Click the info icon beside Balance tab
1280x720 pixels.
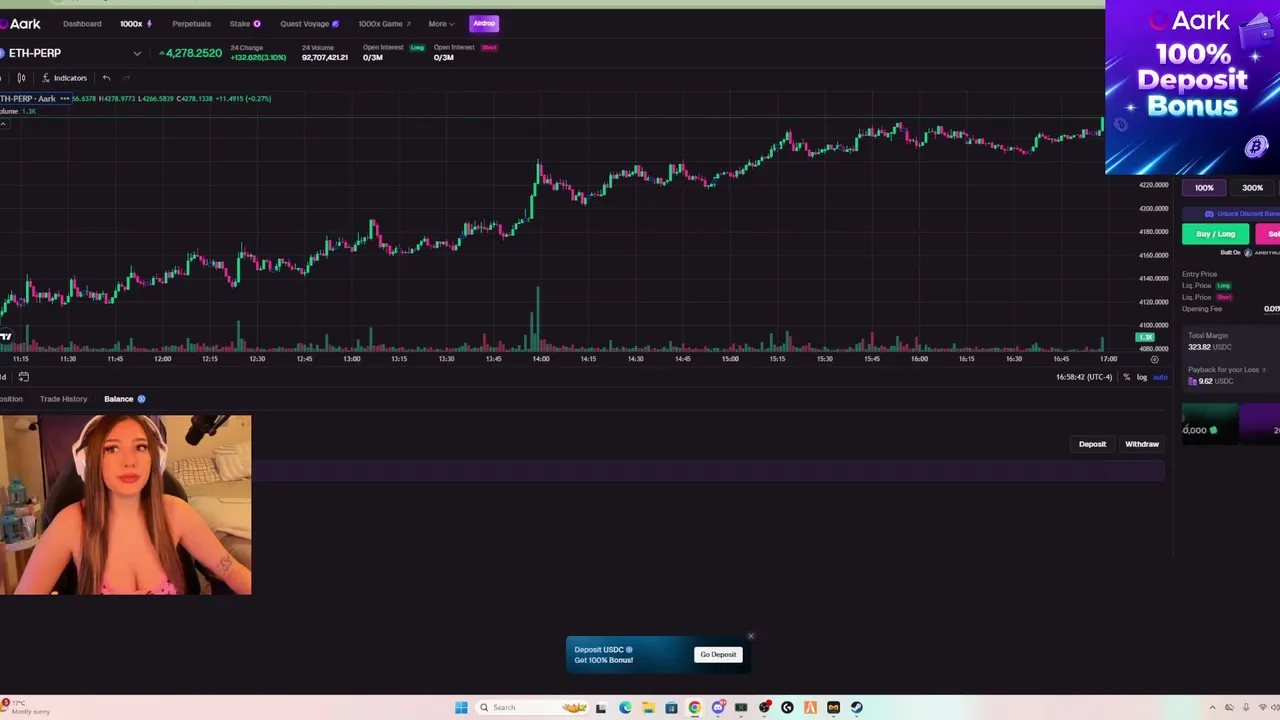click(x=141, y=399)
